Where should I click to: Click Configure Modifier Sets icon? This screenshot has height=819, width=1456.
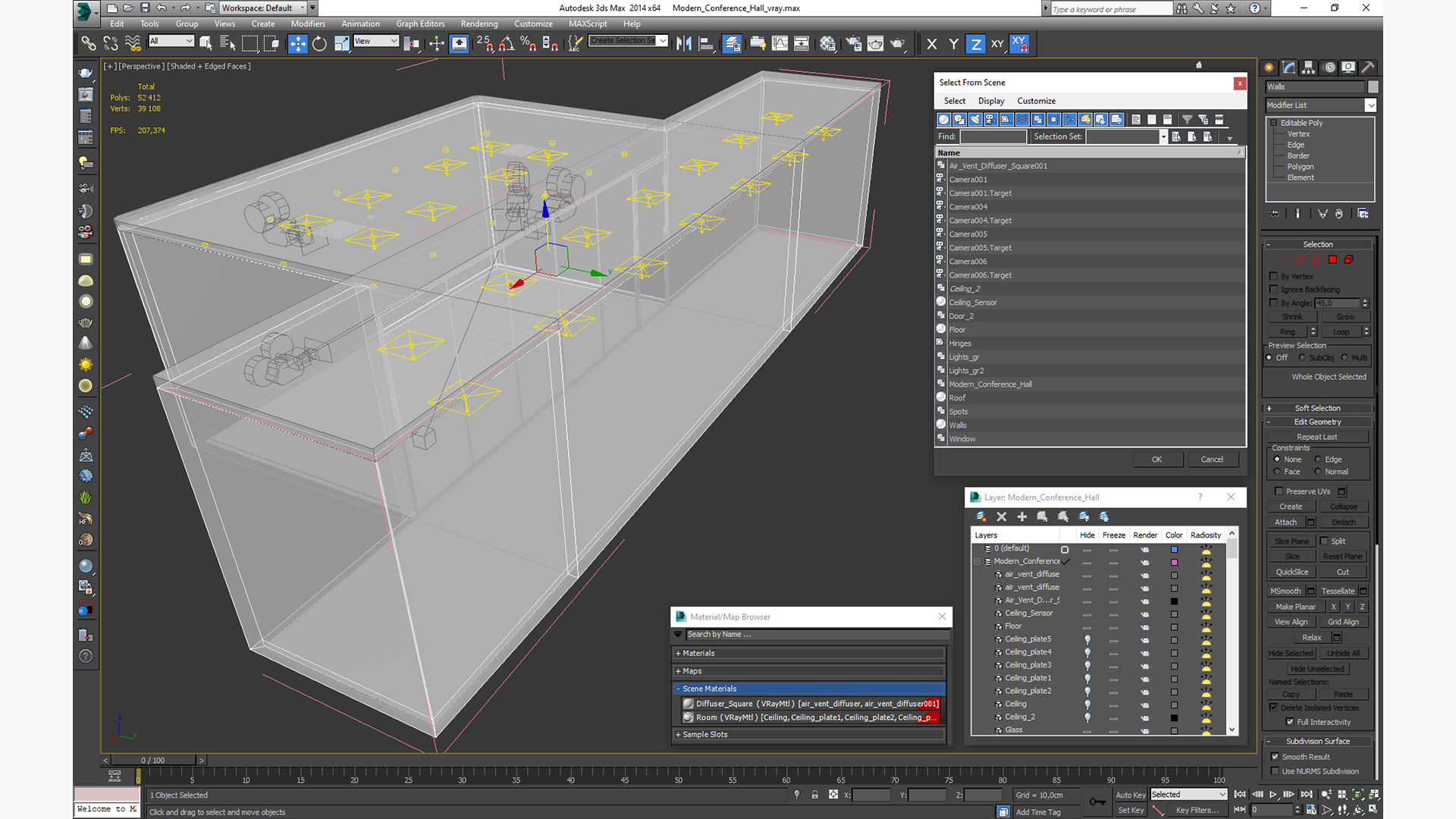[x=1363, y=214]
